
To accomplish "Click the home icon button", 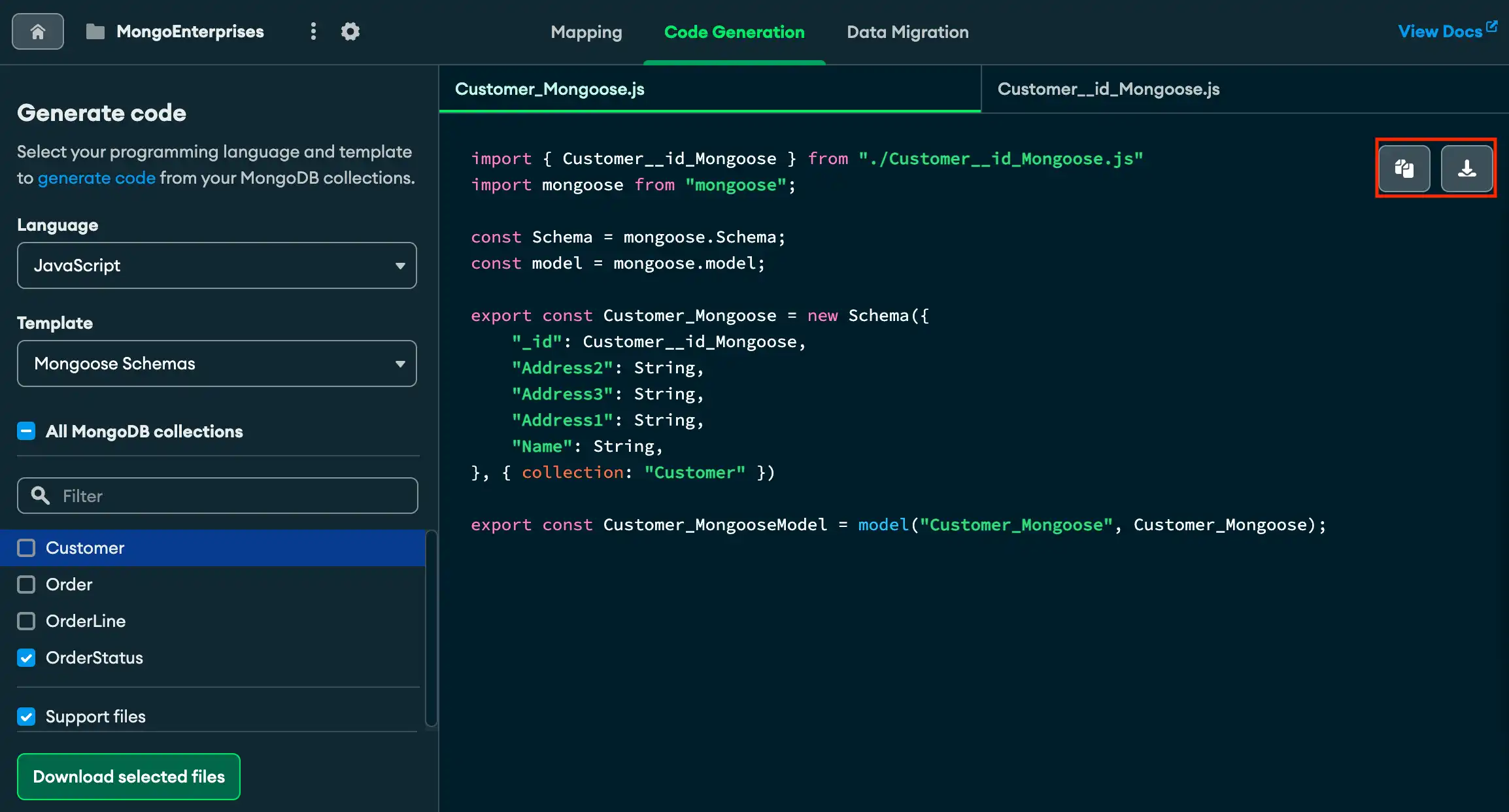I will [x=38, y=31].
